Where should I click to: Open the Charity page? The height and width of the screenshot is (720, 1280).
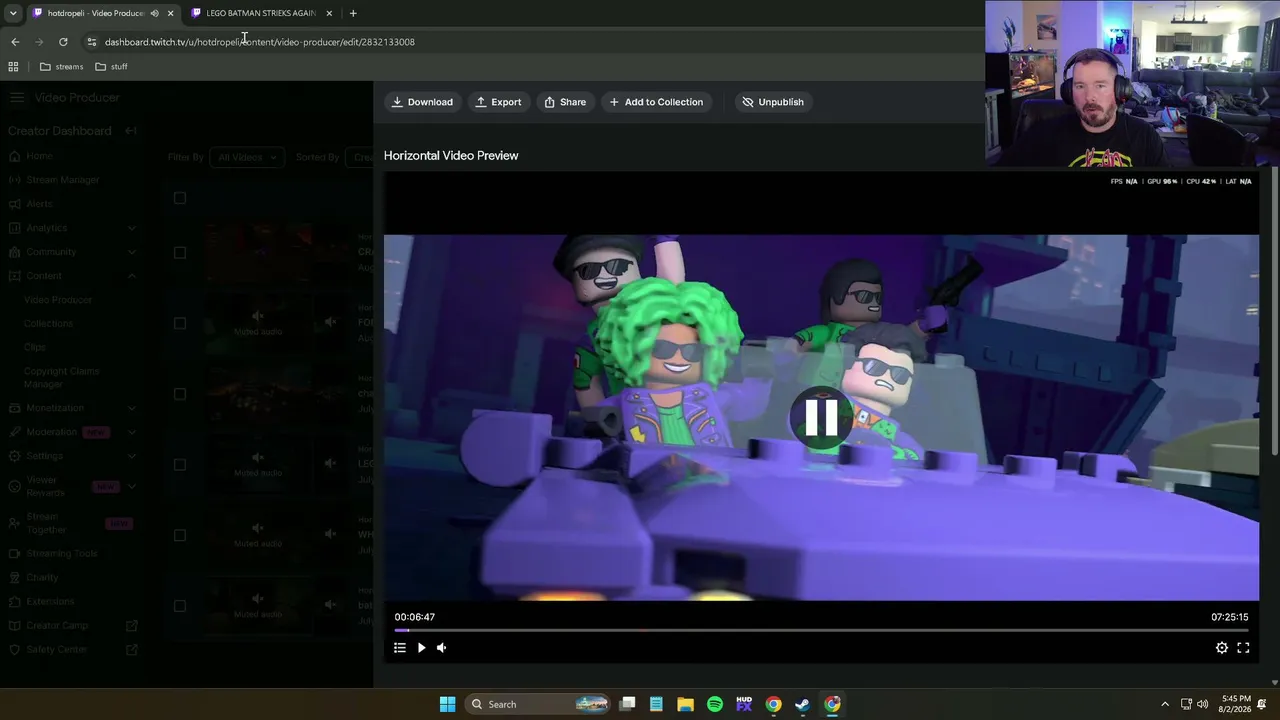[x=43, y=577]
